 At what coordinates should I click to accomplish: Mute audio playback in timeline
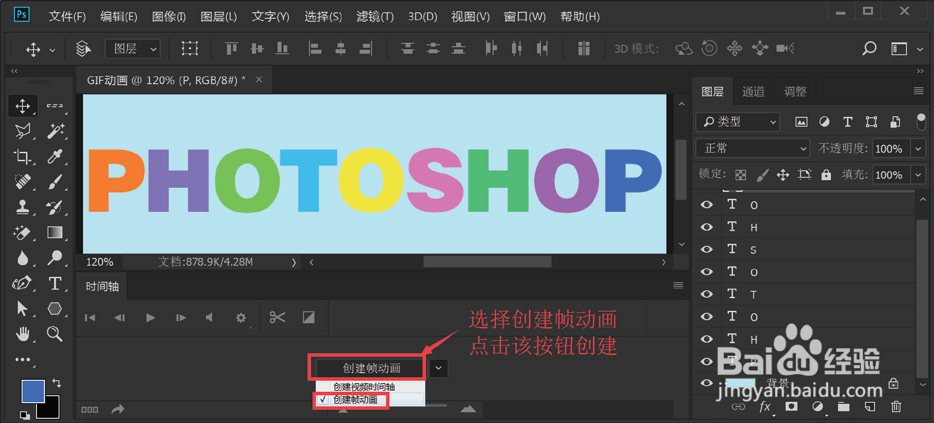pos(209,318)
